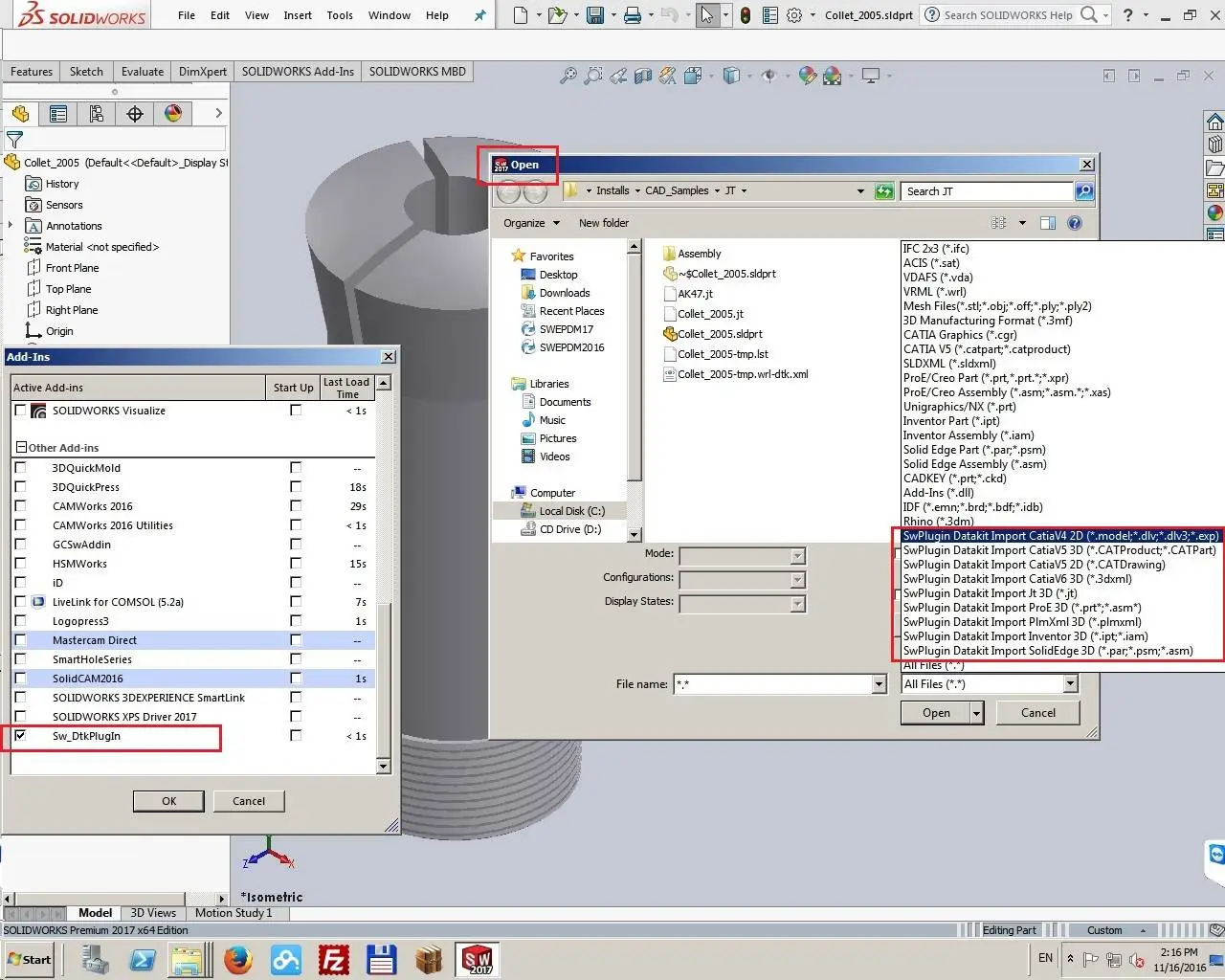Open the FeatureManager design tree tab icon
1225x980 pixels.
pos(20,114)
